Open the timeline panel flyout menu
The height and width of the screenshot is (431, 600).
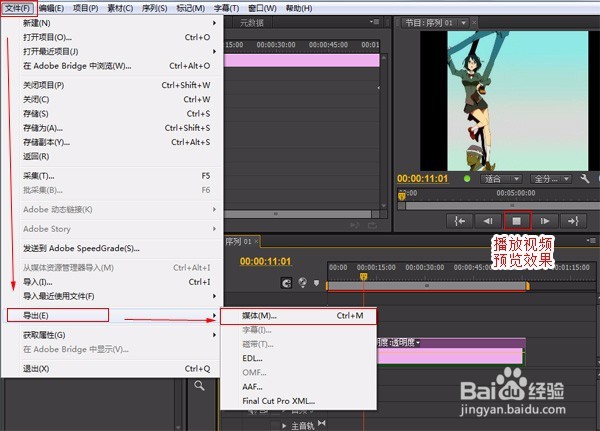point(591,240)
